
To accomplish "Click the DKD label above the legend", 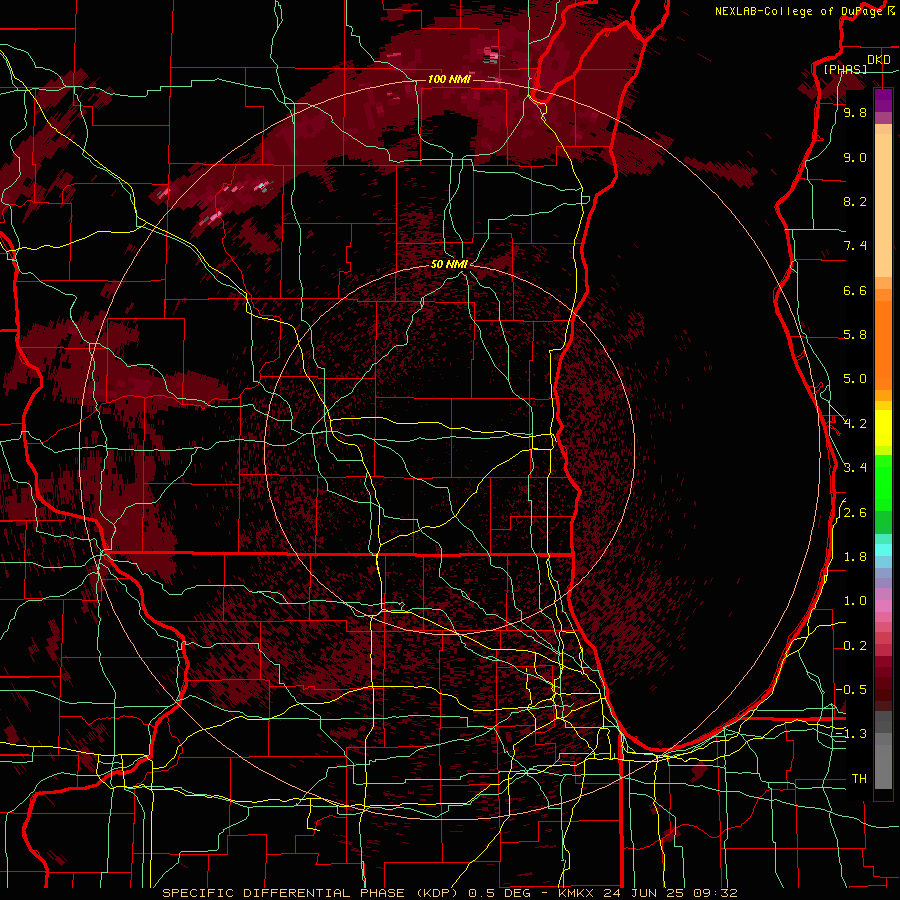I will (x=878, y=60).
